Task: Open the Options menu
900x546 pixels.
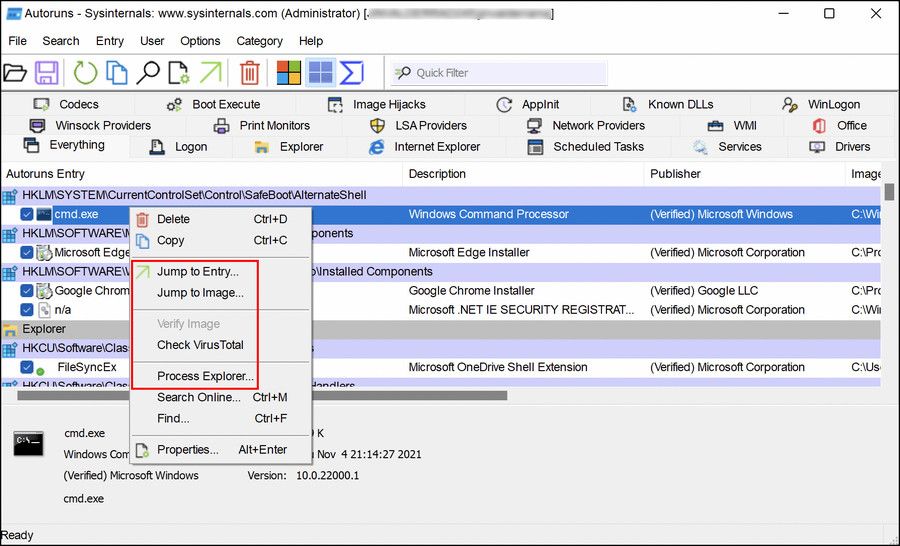Action: 200,41
